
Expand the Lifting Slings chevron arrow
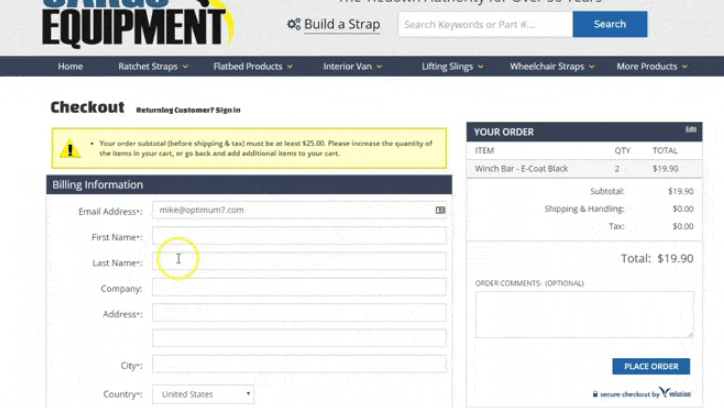[481, 67]
